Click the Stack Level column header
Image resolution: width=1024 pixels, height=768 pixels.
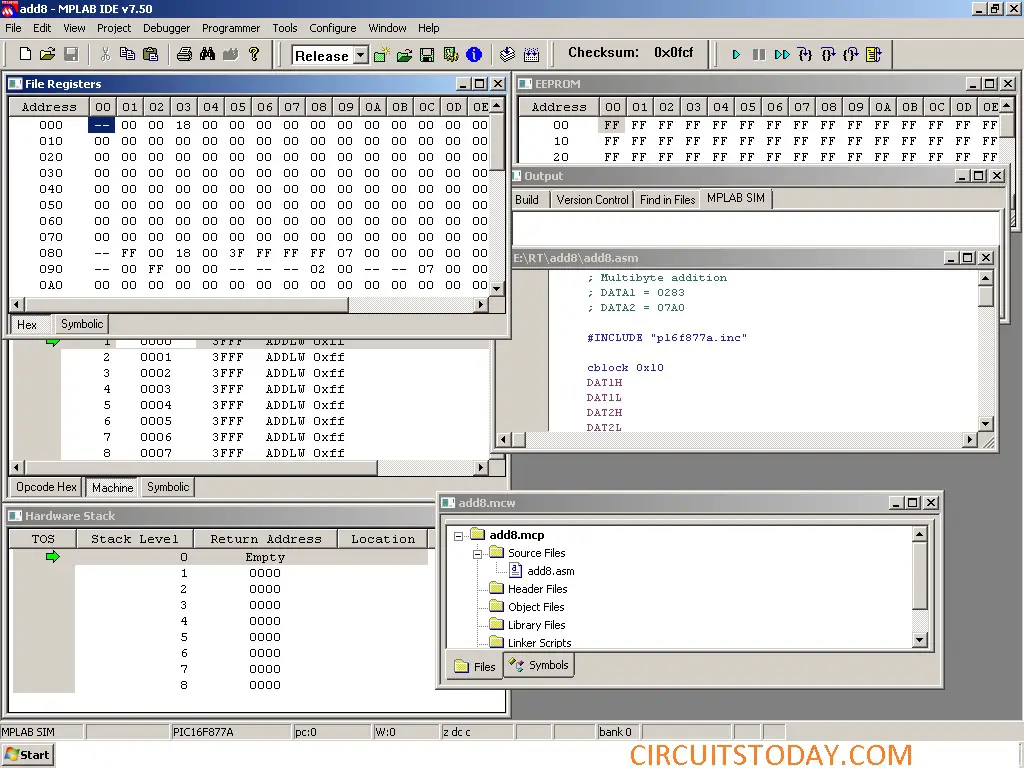click(x=135, y=539)
